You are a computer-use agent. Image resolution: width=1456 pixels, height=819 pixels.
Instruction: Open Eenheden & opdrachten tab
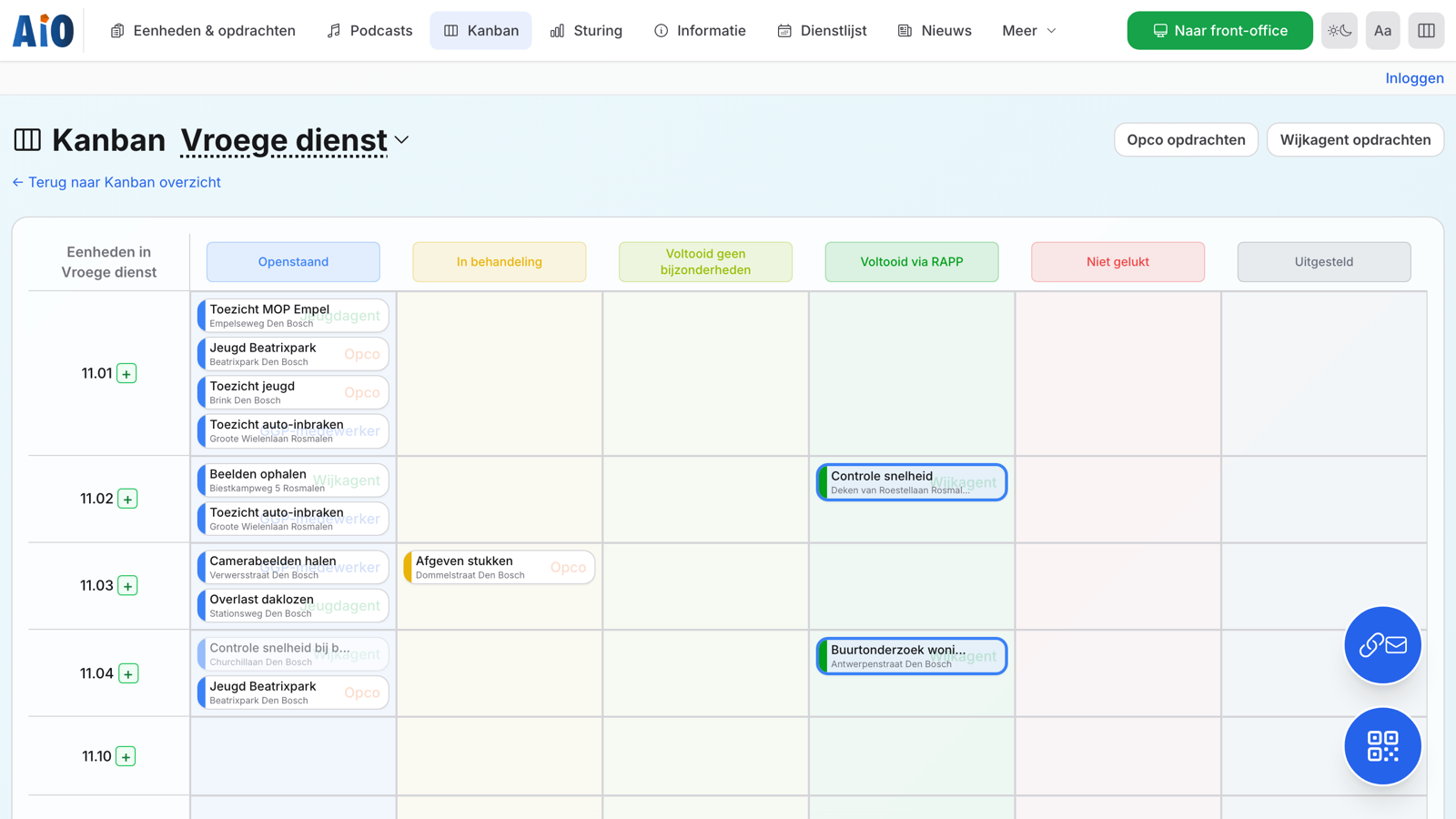click(x=203, y=31)
